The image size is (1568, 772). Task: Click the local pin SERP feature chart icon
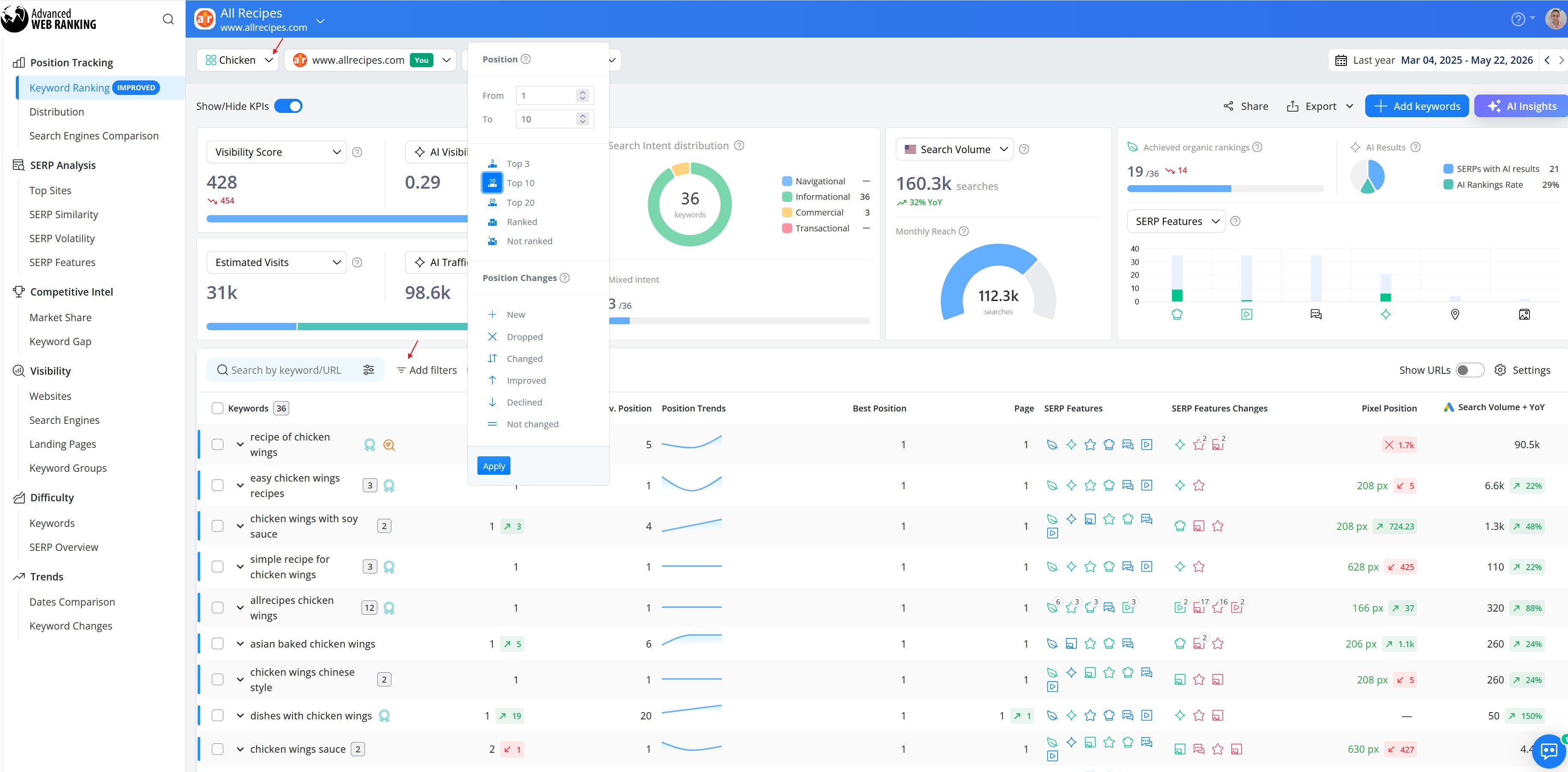click(x=1455, y=314)
